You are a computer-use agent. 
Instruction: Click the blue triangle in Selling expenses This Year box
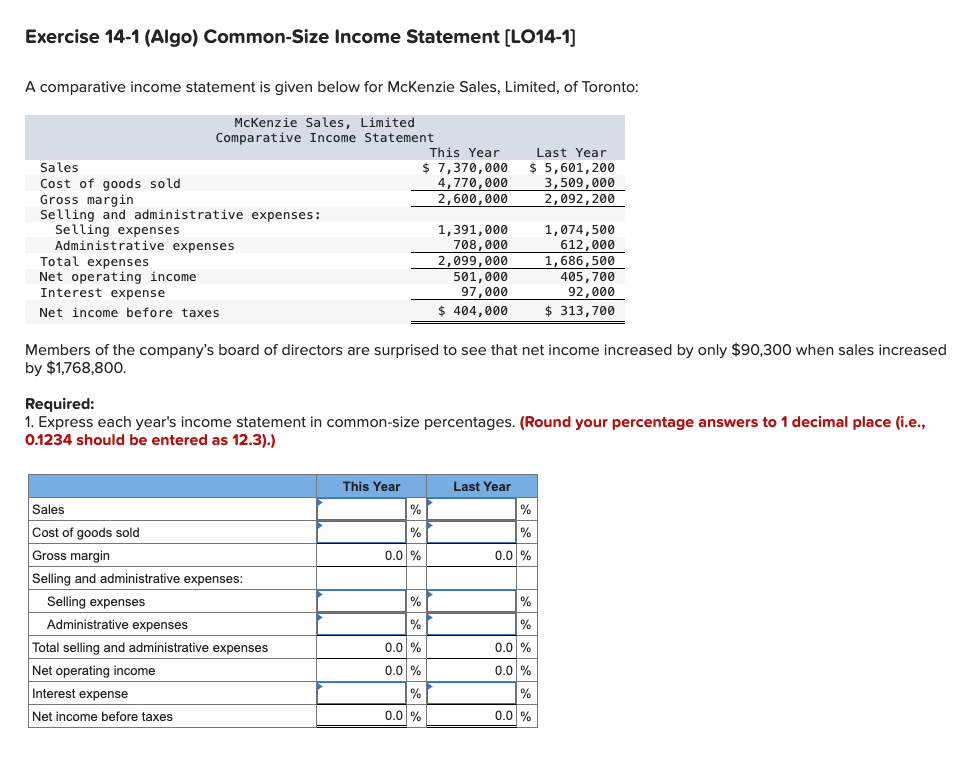point(322,596)
